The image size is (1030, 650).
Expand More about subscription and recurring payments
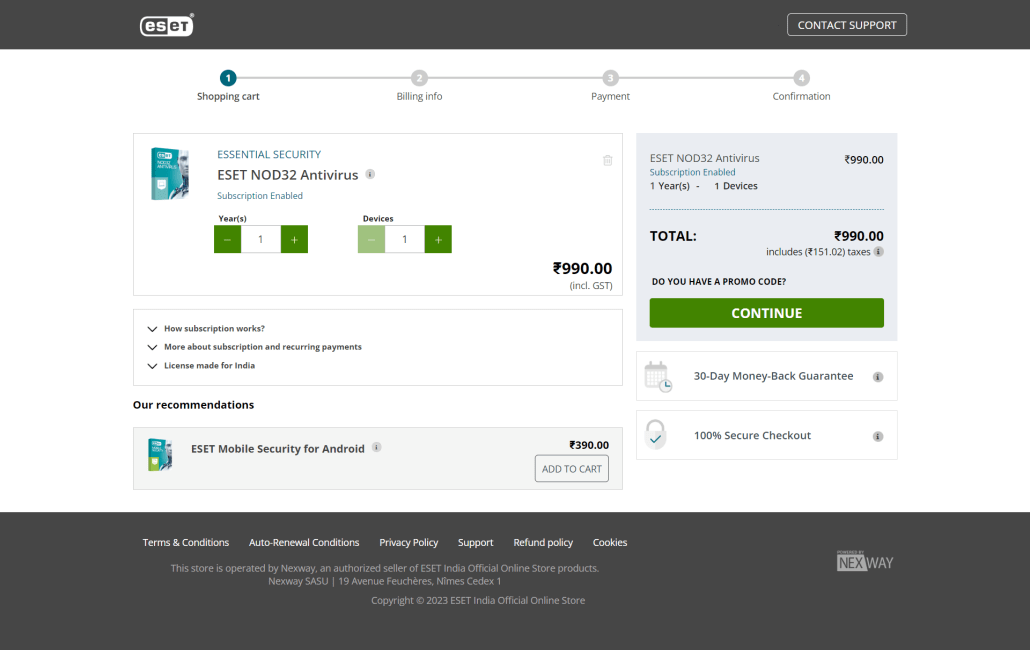[x=255, y=347]
